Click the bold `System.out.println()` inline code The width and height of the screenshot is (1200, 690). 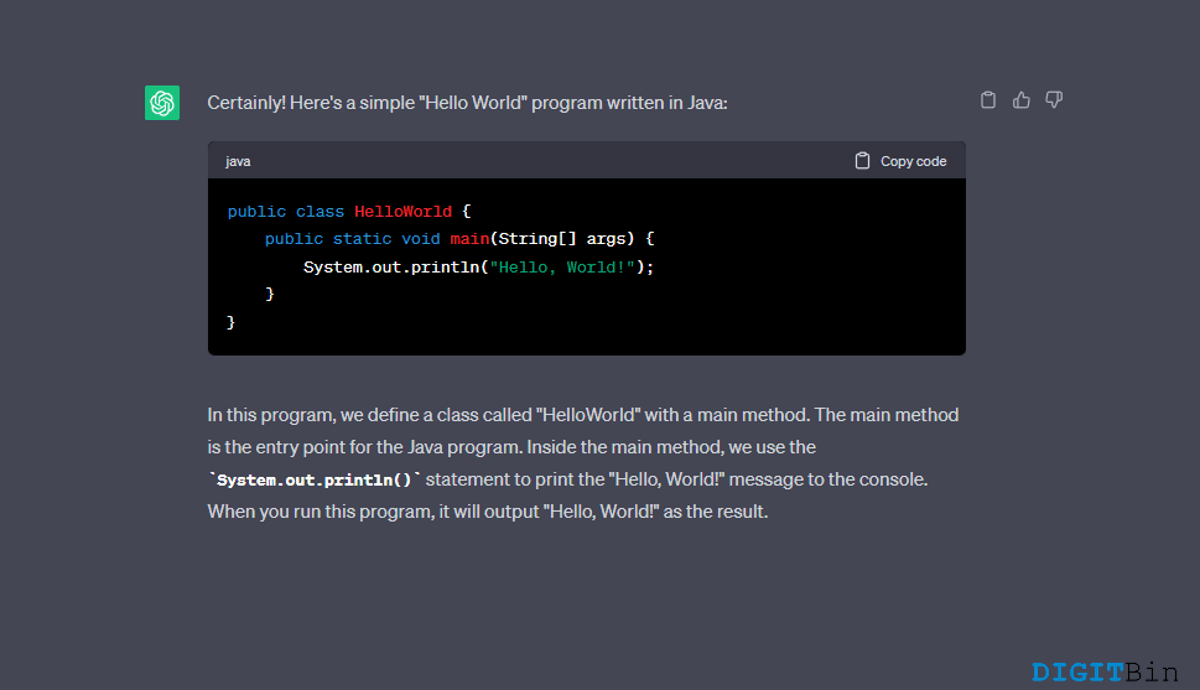pos(316,480)
